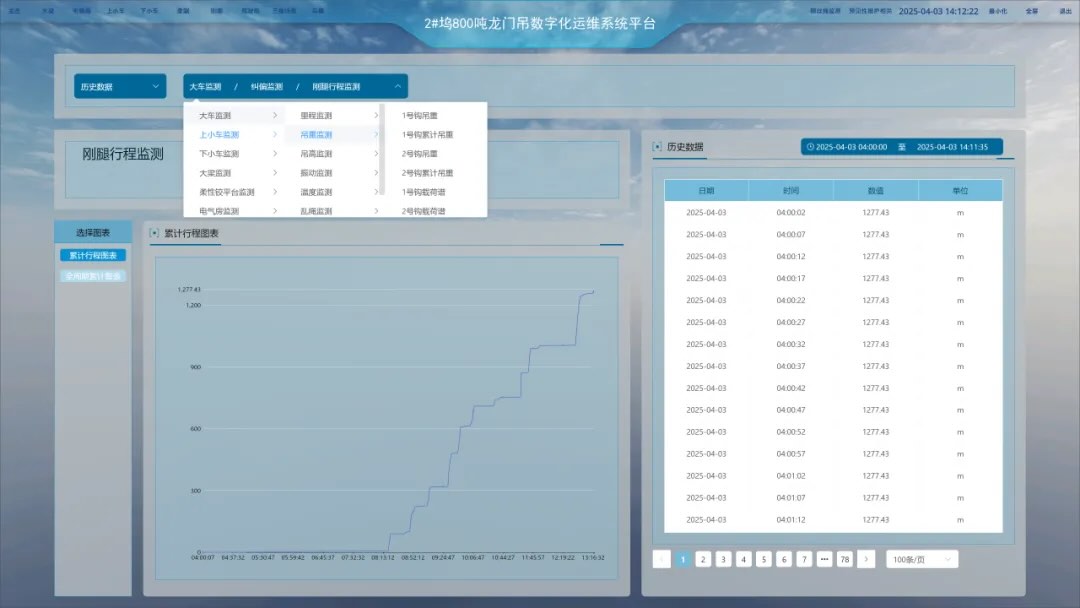1080x608 pixels.
Task: Choose 2号钩累计吊重 in the cascader list
Action: coord(427,173)
